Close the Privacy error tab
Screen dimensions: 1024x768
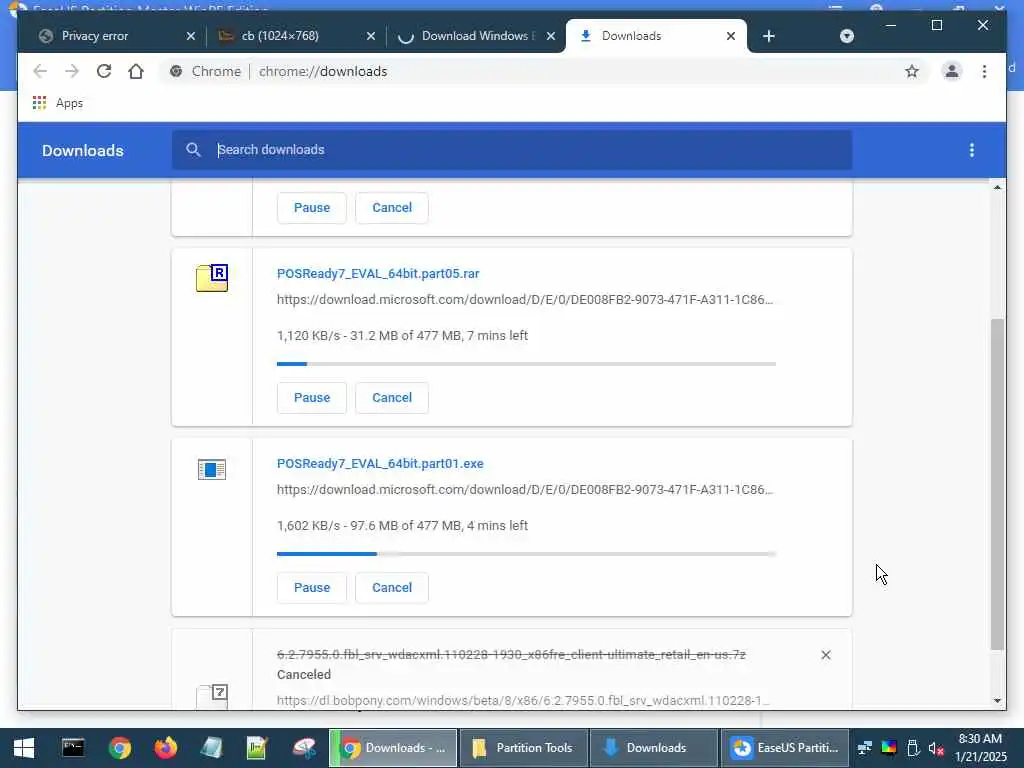191,36
